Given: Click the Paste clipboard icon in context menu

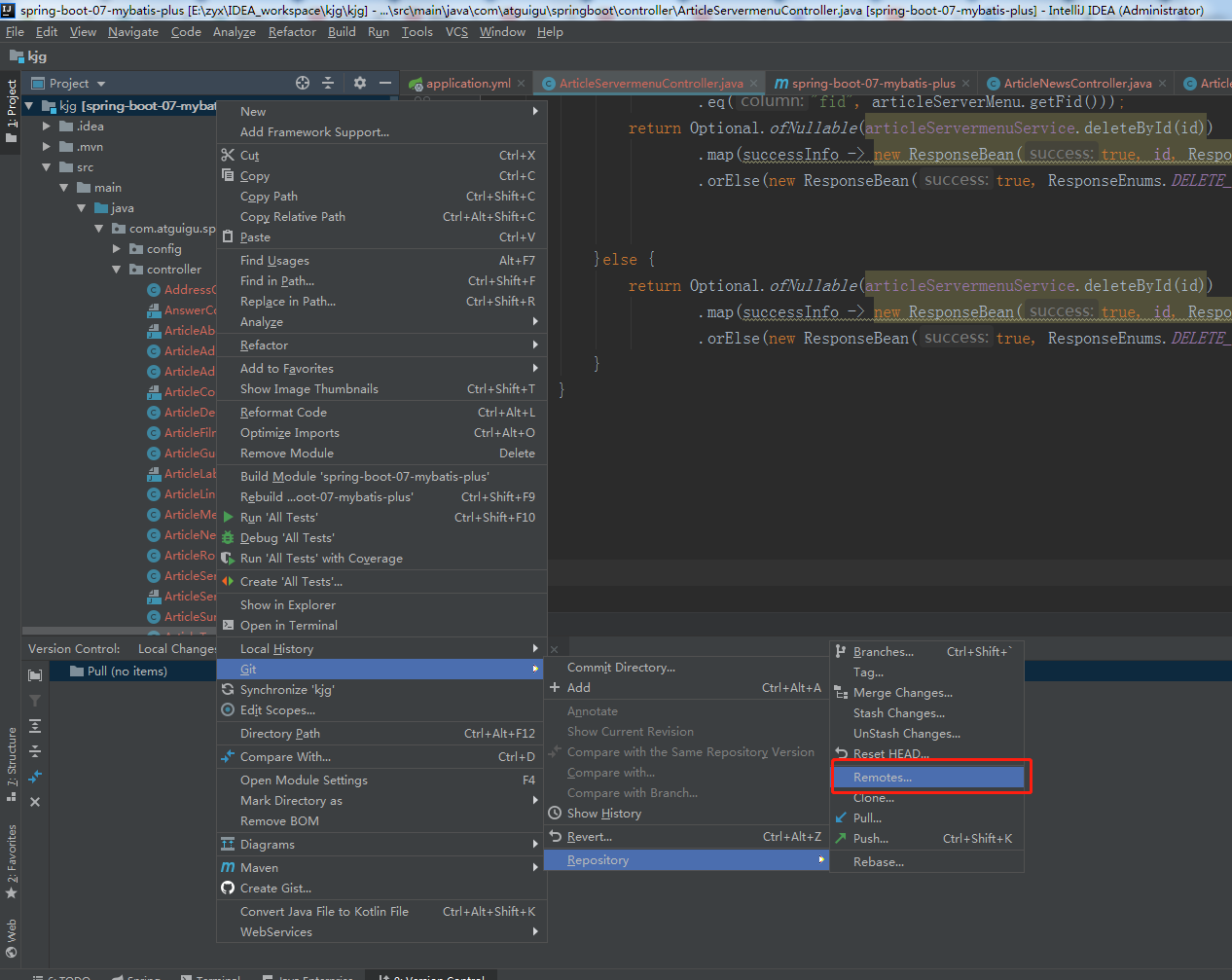Looking at the screenshot, I should (x=228, y=236).
